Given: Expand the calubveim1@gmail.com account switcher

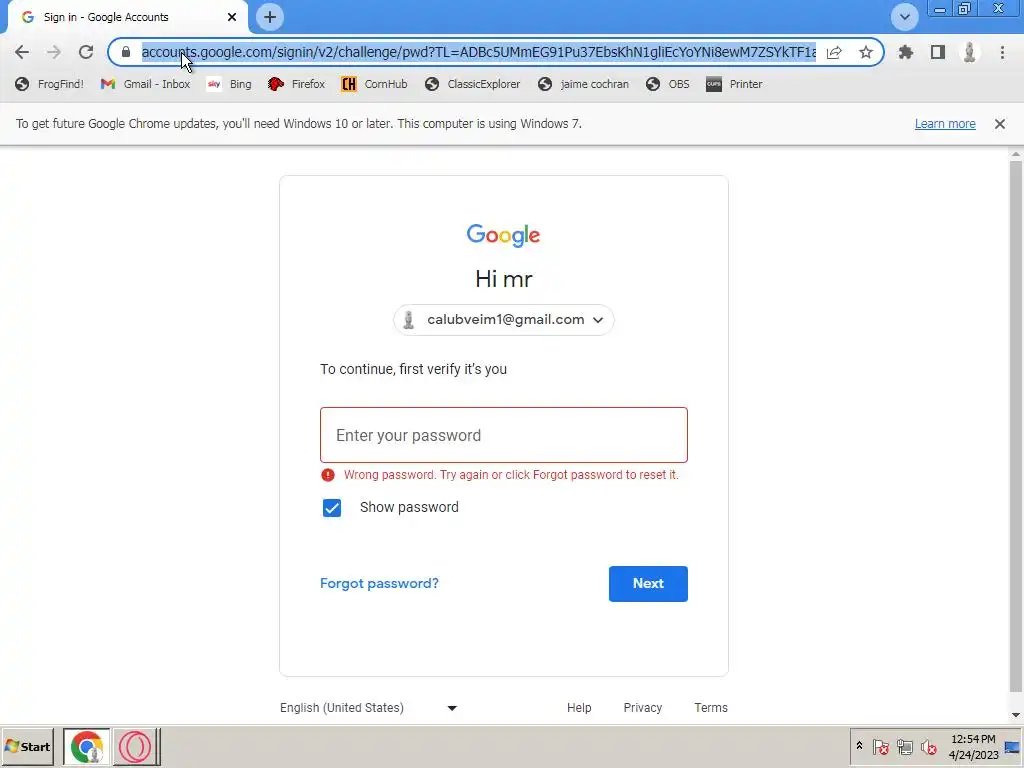Looking at the screenshot, I should 504,320.
